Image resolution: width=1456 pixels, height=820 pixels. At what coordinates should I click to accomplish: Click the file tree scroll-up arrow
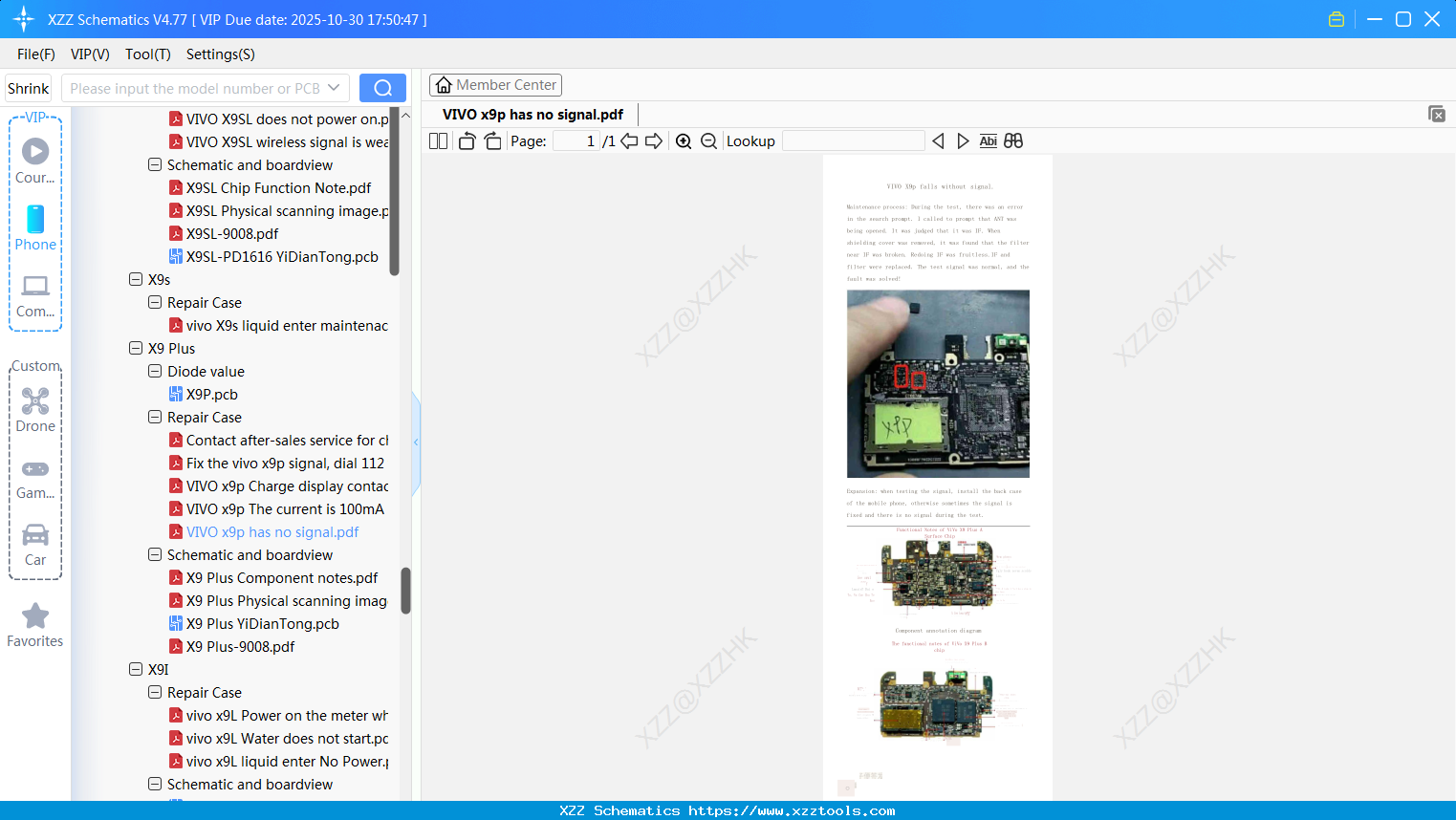(405, 115)
